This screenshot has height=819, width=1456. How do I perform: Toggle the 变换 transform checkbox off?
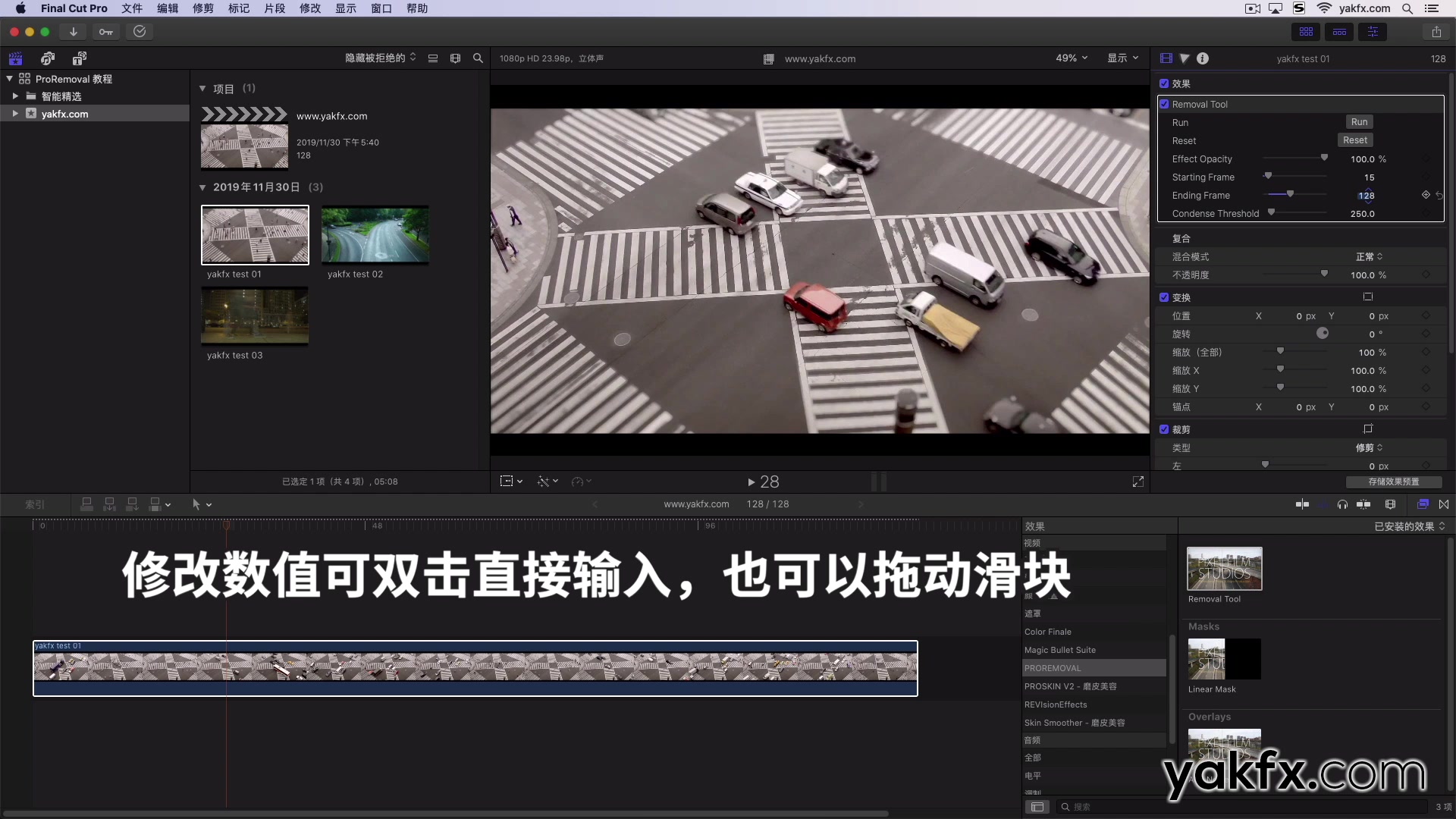pyautogui.click(x=1166, y=297)
